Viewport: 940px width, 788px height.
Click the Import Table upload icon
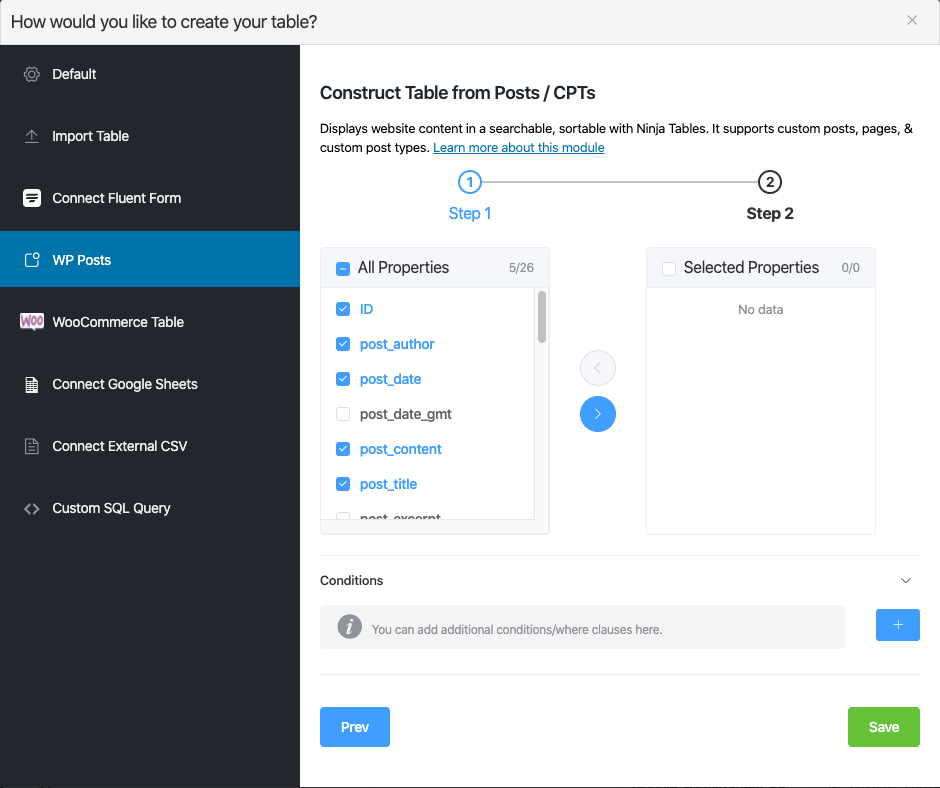click(x=32, y=136)
